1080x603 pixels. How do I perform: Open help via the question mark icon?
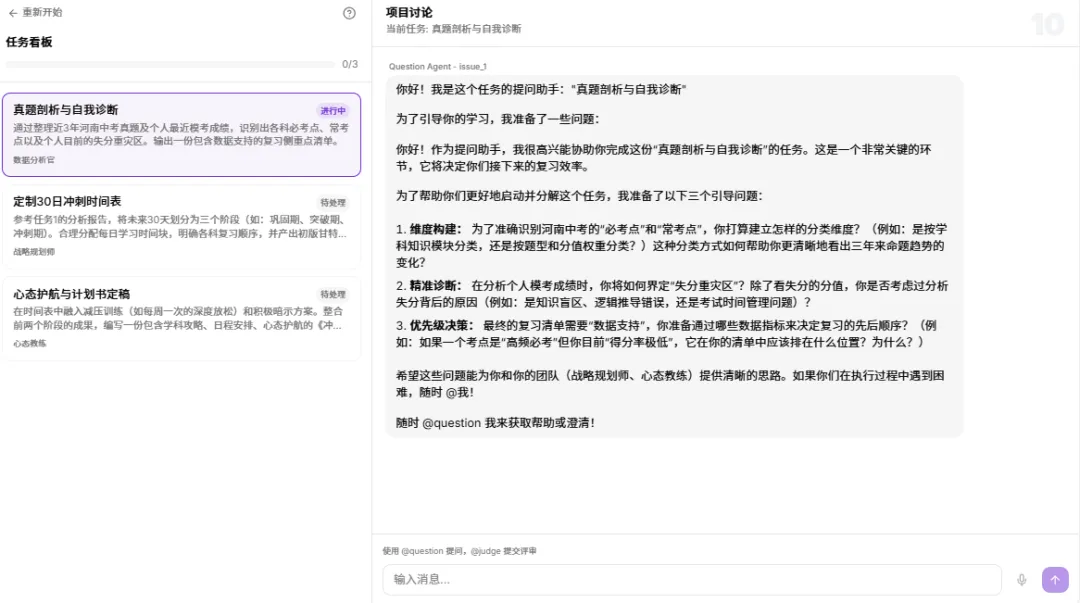tap(348, 14)
